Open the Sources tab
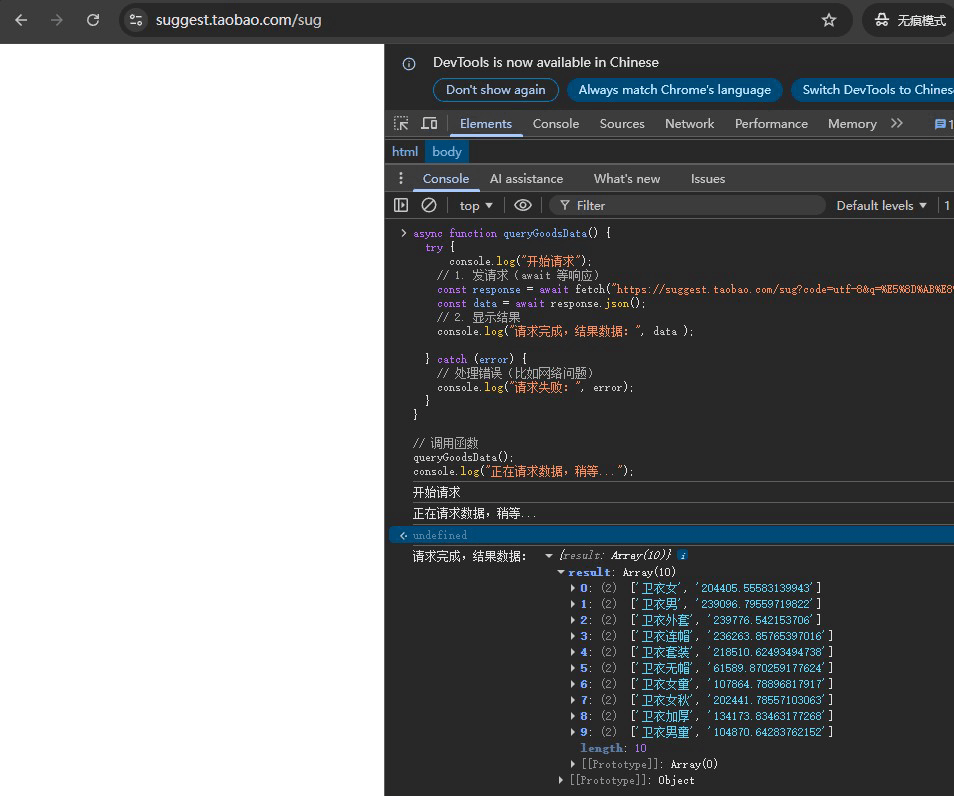Viewport: 954px width, 796px height. (x=622, y=124)
